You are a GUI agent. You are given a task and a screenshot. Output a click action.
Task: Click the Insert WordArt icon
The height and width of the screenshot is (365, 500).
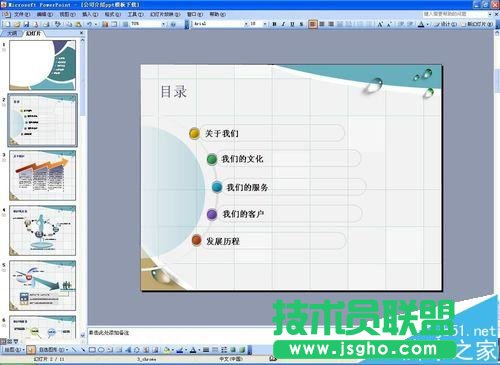pos(128,350)
